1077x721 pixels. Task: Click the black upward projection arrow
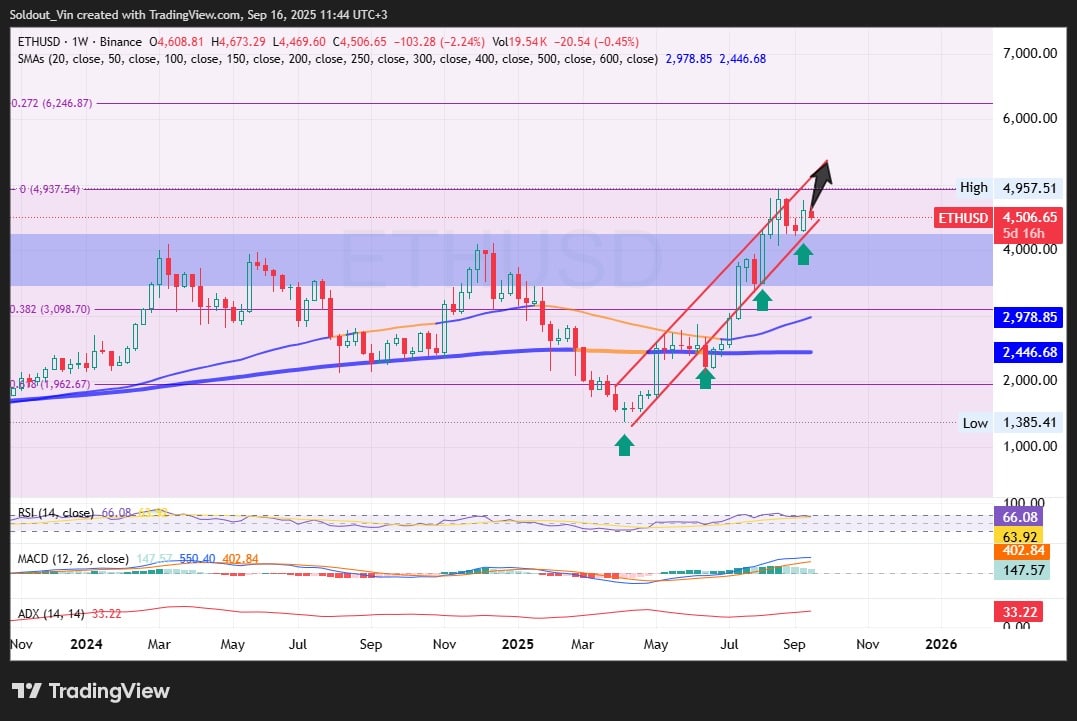click(x=821, y=181)
